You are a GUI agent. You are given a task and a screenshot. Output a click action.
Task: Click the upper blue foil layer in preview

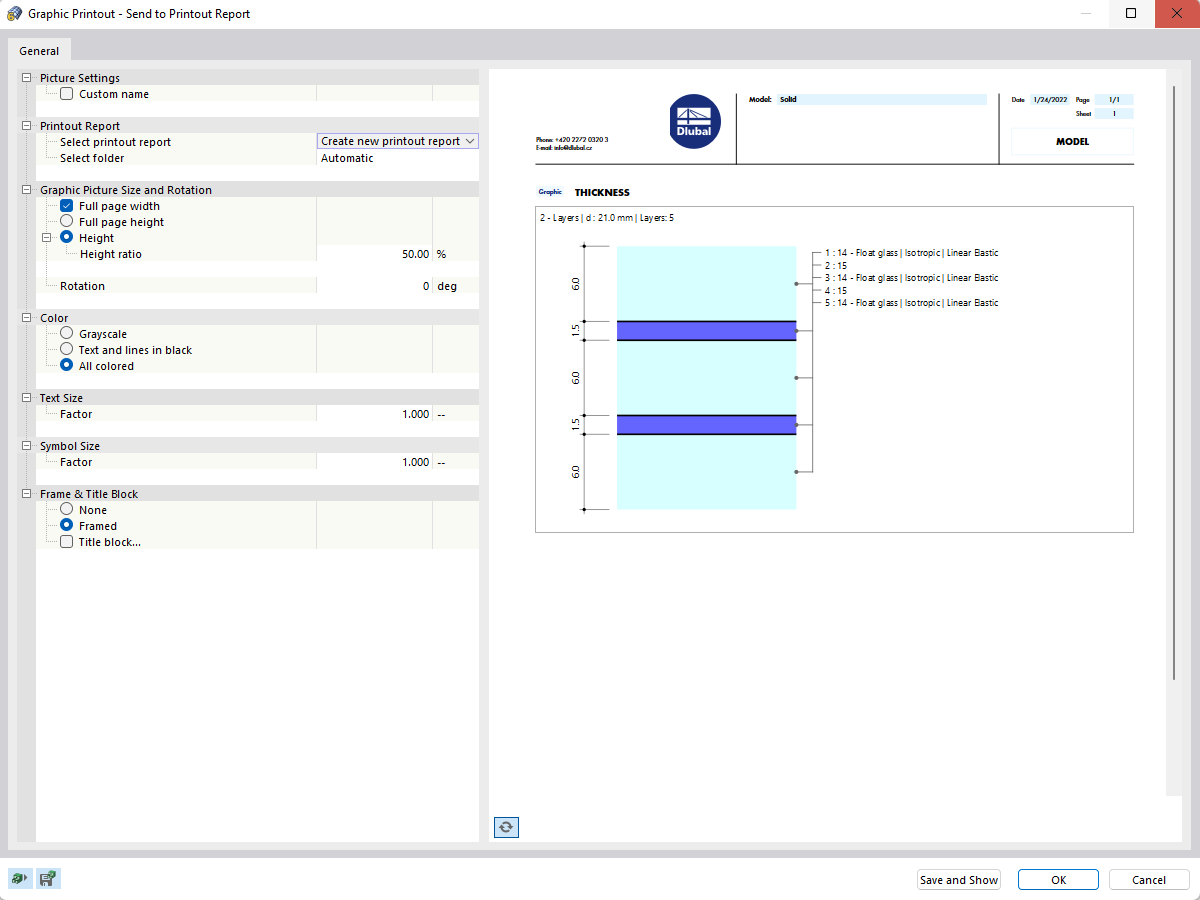706,331
